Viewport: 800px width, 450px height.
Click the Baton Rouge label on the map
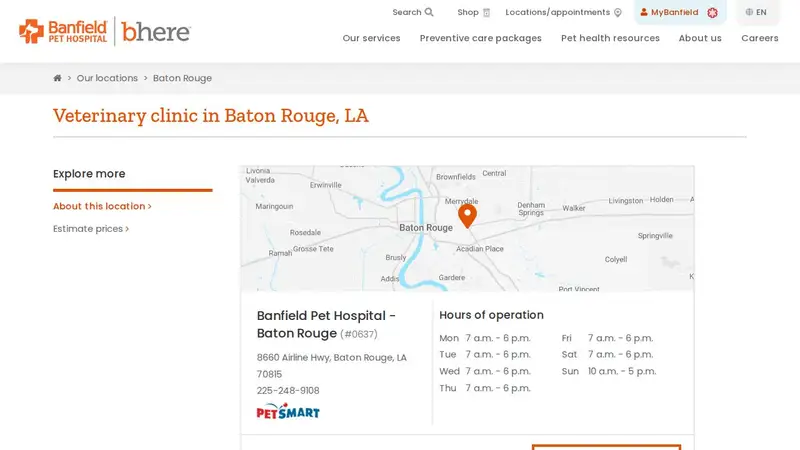point(426,228)
